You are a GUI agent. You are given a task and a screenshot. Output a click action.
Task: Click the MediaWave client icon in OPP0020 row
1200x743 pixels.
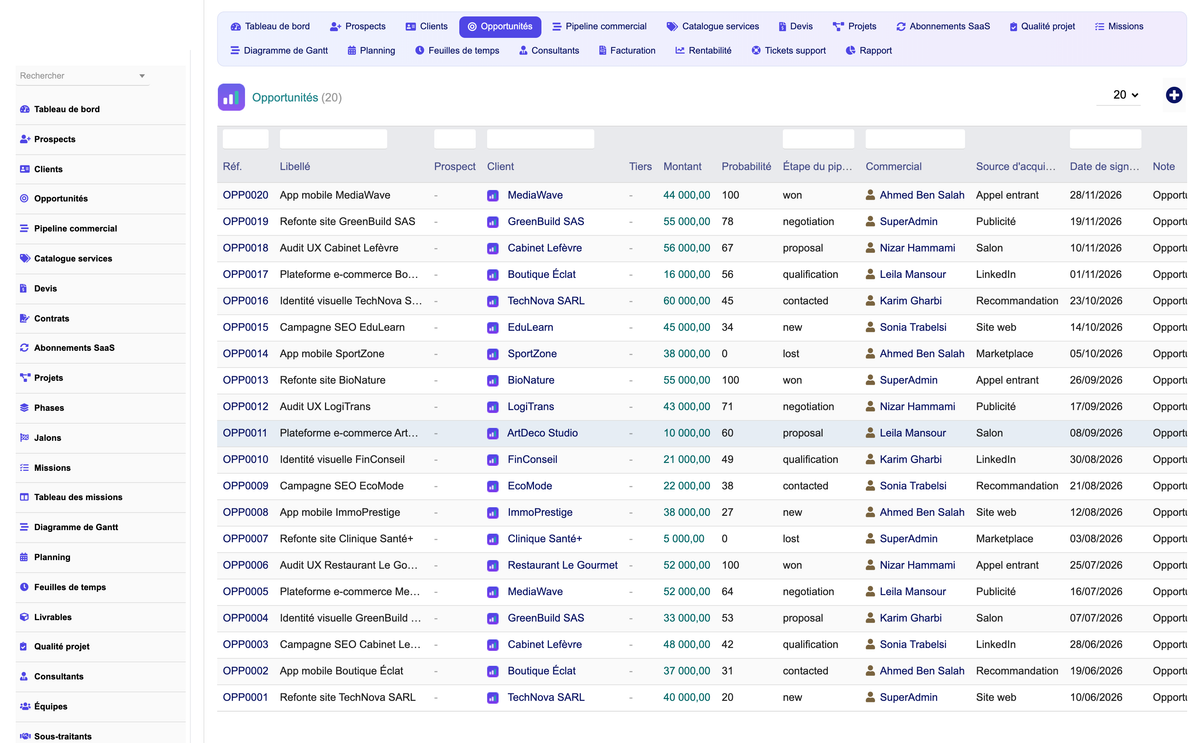(493, 196)
